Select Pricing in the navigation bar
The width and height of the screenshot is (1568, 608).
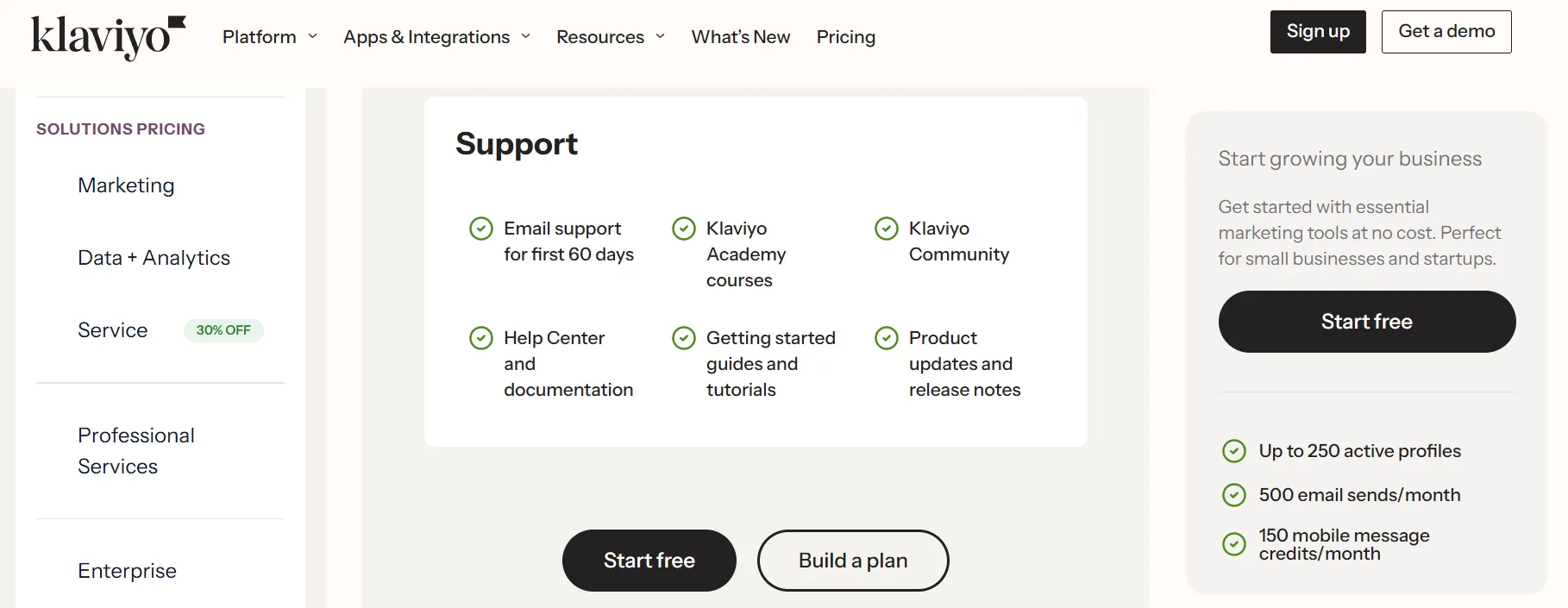coord(845,36)
